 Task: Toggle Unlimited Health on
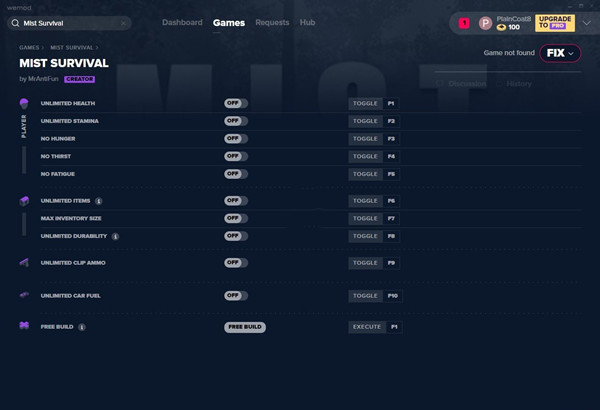tap(236, 103)
